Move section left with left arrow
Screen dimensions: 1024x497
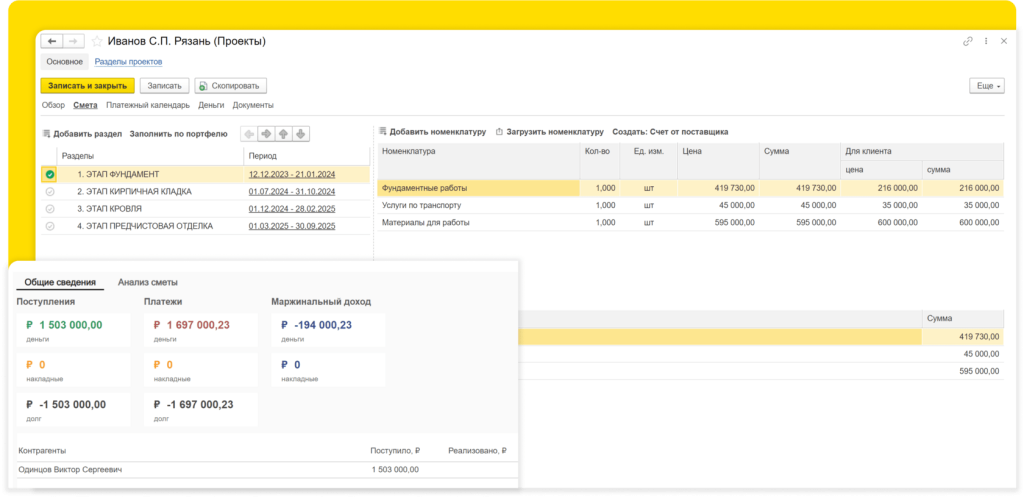[x=249, y=134]
